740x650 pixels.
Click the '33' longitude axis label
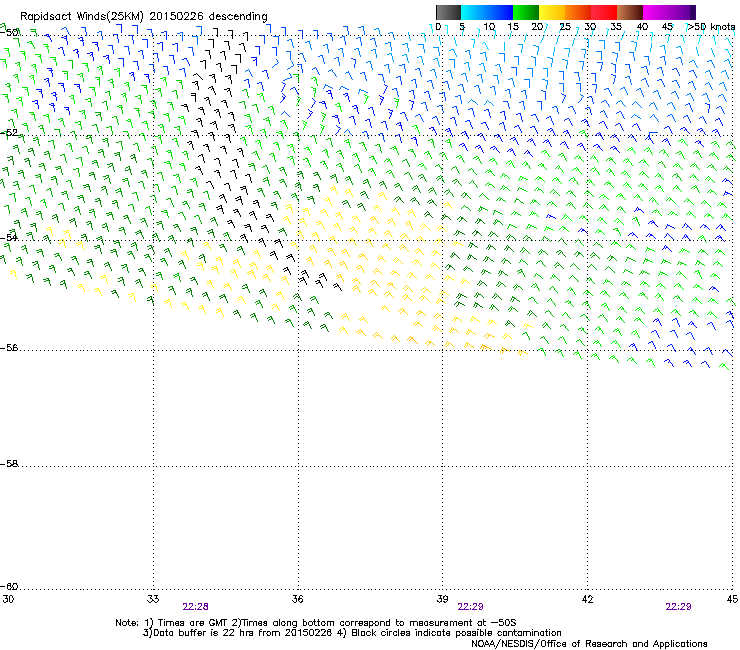(153, 599)
